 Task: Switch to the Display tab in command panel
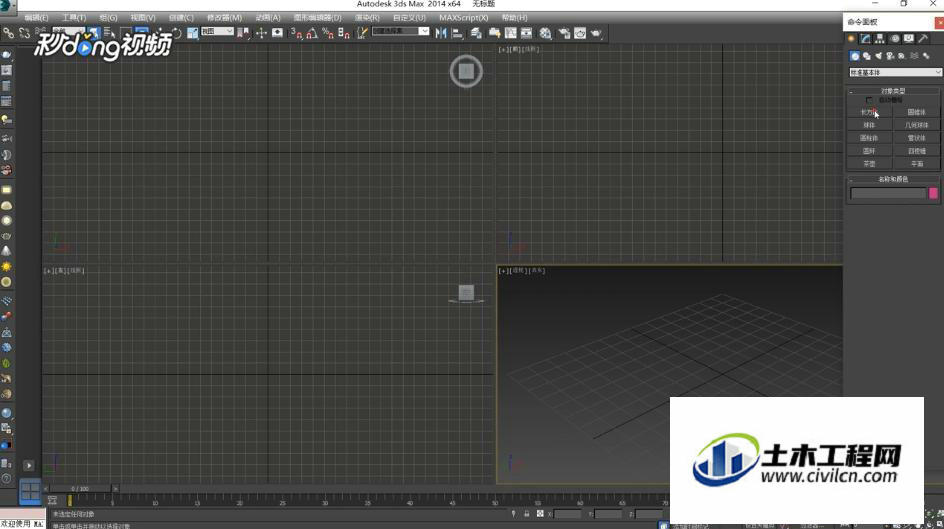(x=908, y=39)
